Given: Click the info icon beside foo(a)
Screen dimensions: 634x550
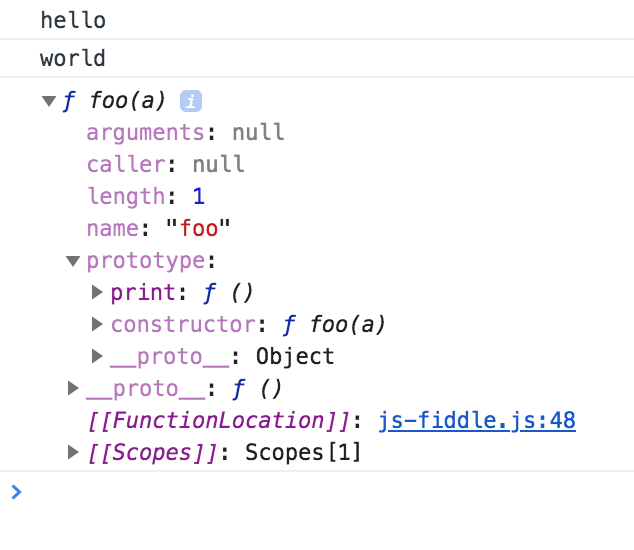Looking at the screenshot, I should pyautogui.click(x=191, y=101).
